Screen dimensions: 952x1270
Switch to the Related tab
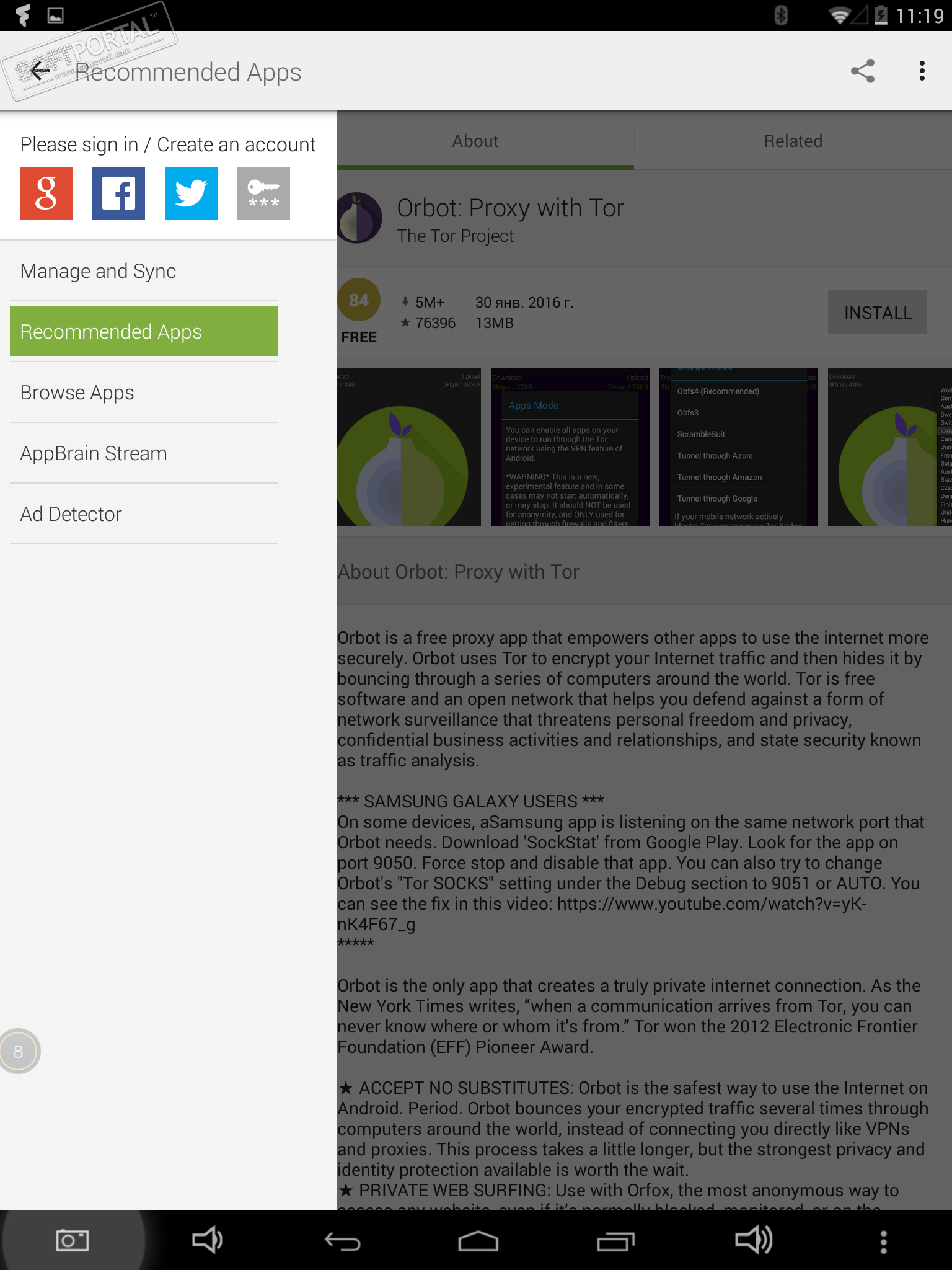[793, 141]
